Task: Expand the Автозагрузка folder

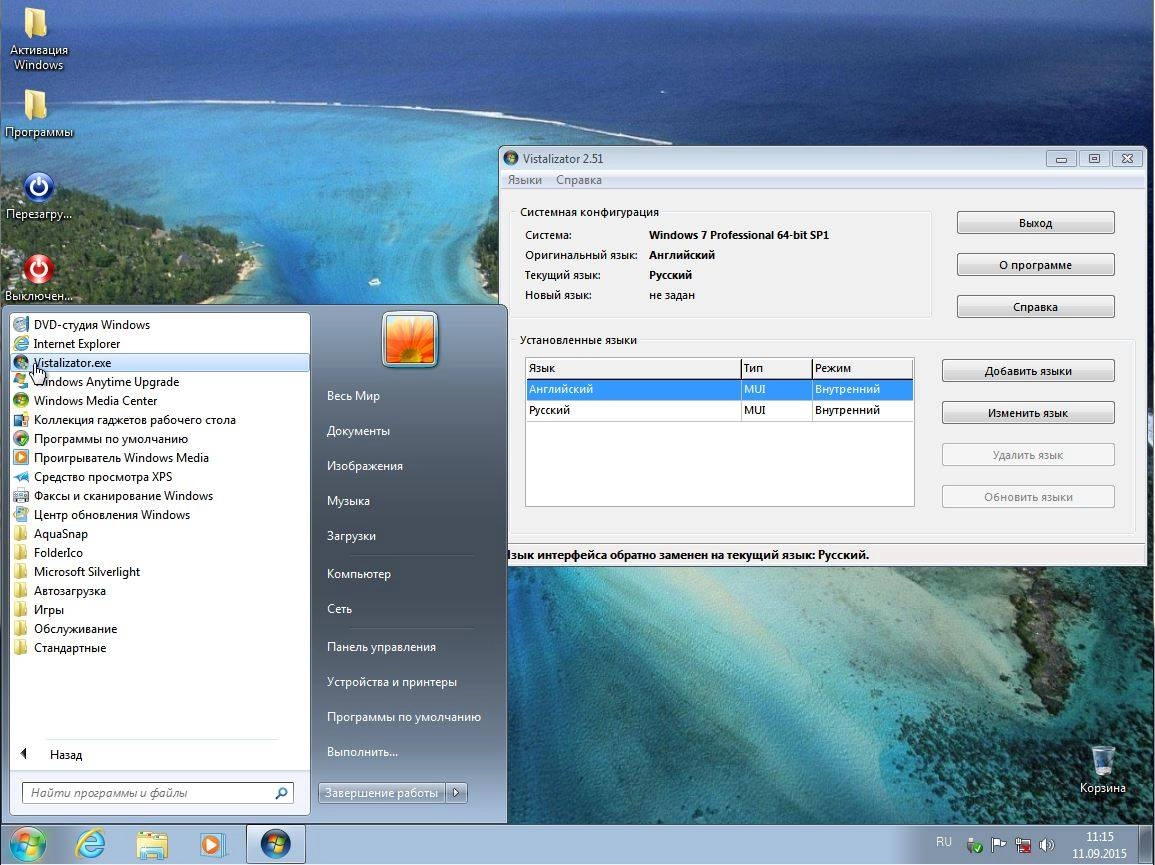Action: coord(160,591)
